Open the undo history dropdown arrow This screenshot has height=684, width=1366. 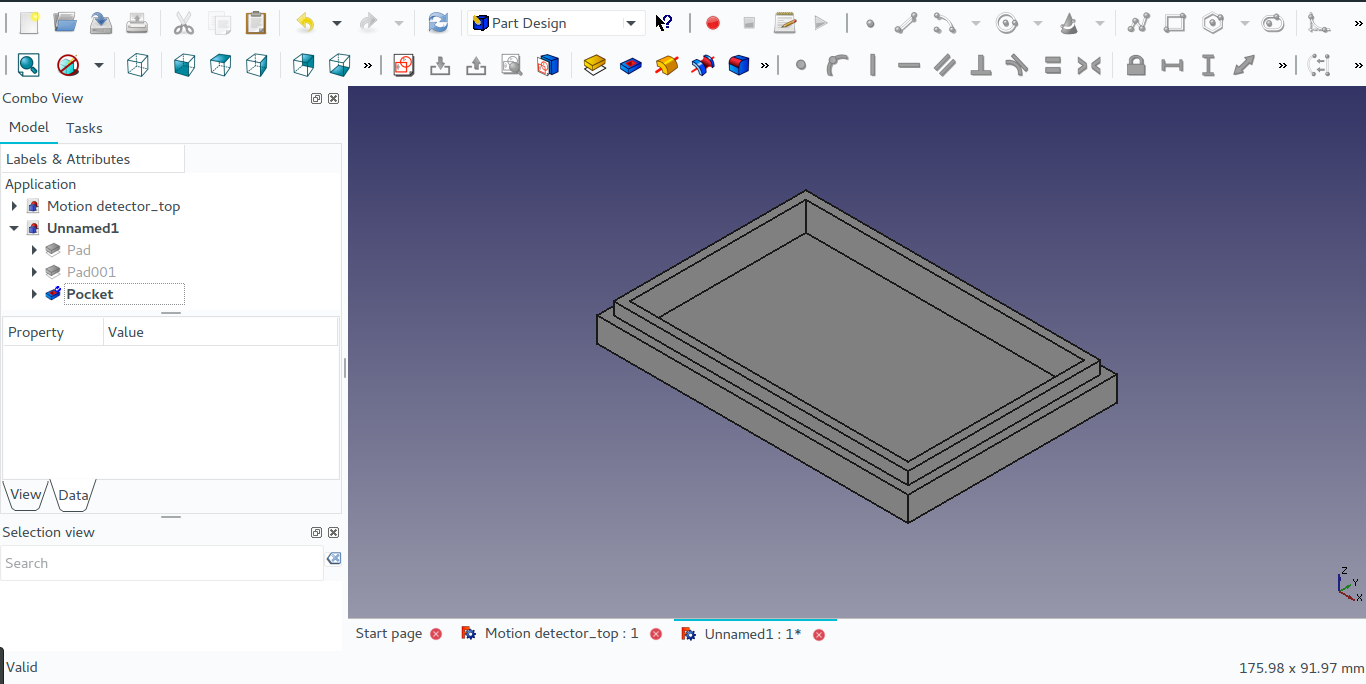[336, 23]
